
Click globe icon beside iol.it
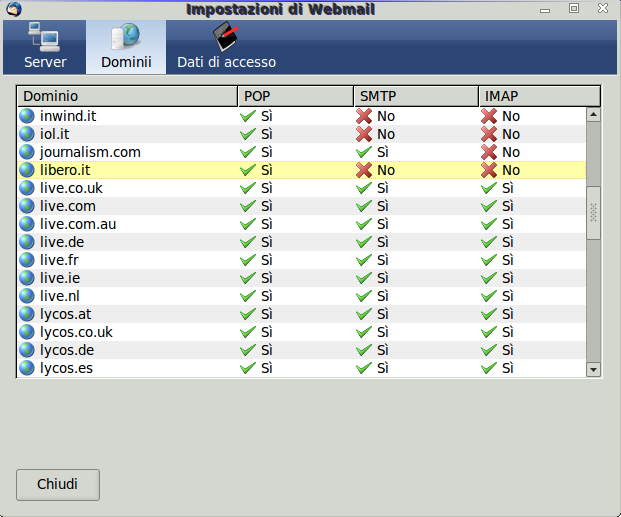[27, 134]
